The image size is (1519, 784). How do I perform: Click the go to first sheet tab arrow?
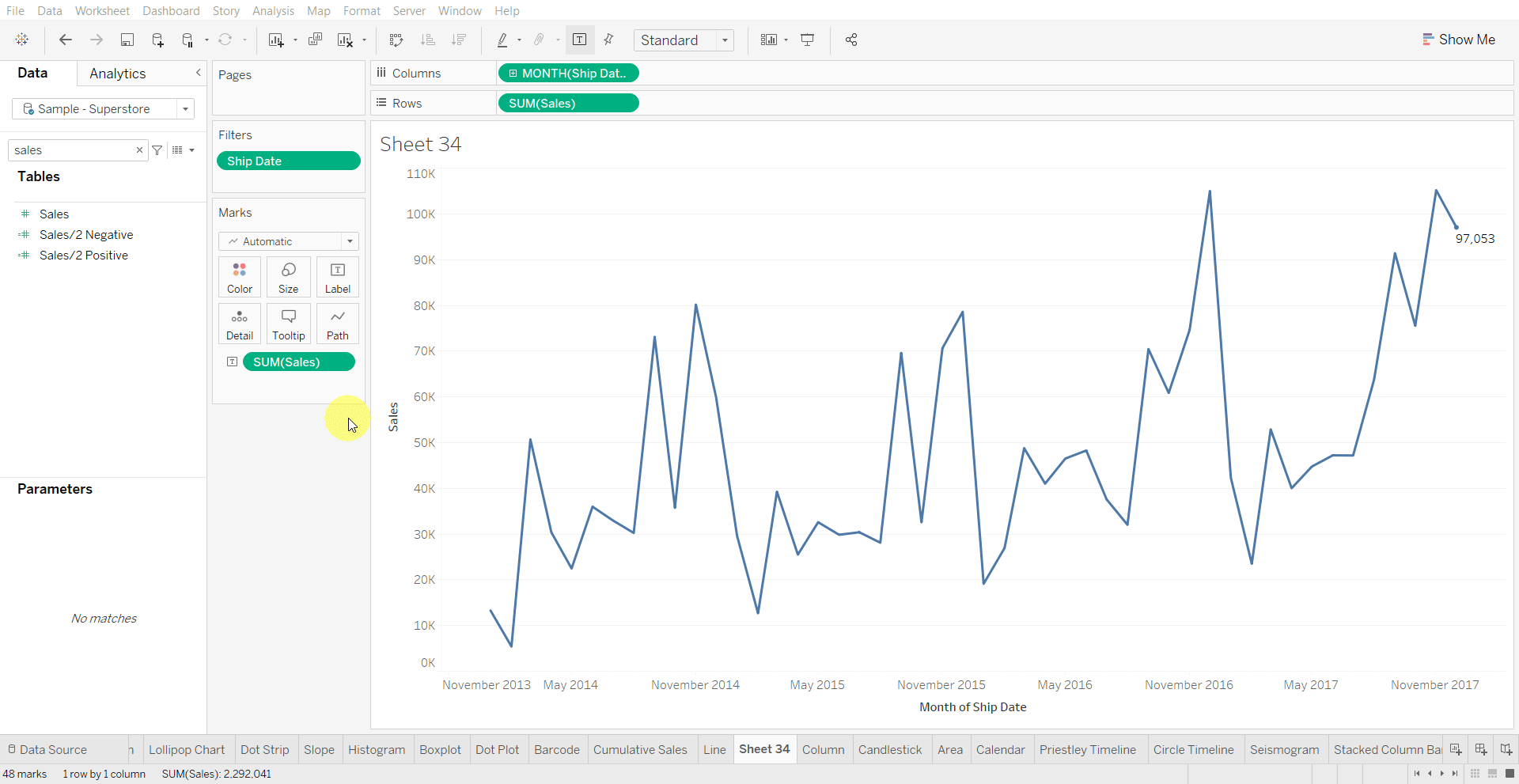coord(1417,774)
